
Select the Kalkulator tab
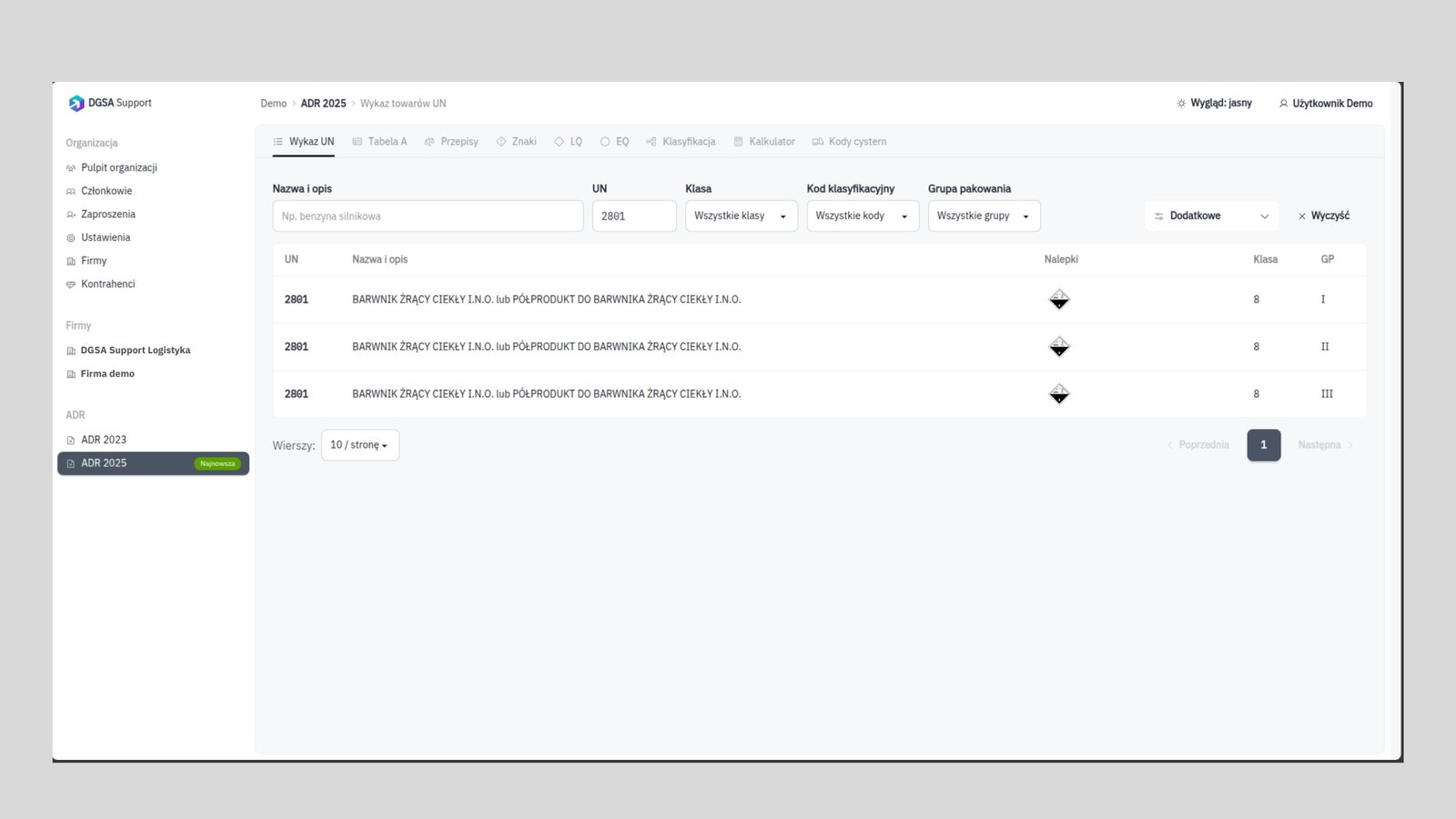[764, 142]
